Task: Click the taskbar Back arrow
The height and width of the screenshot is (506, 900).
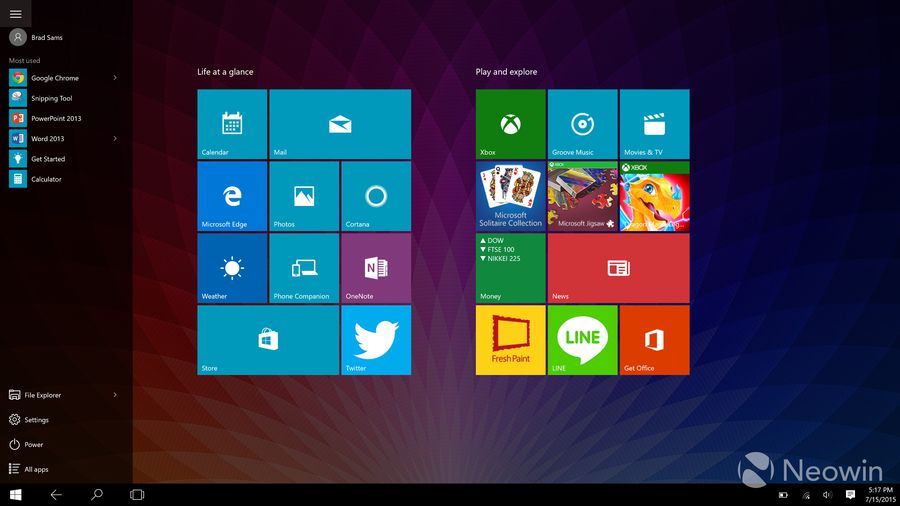Action: point(56,495)
